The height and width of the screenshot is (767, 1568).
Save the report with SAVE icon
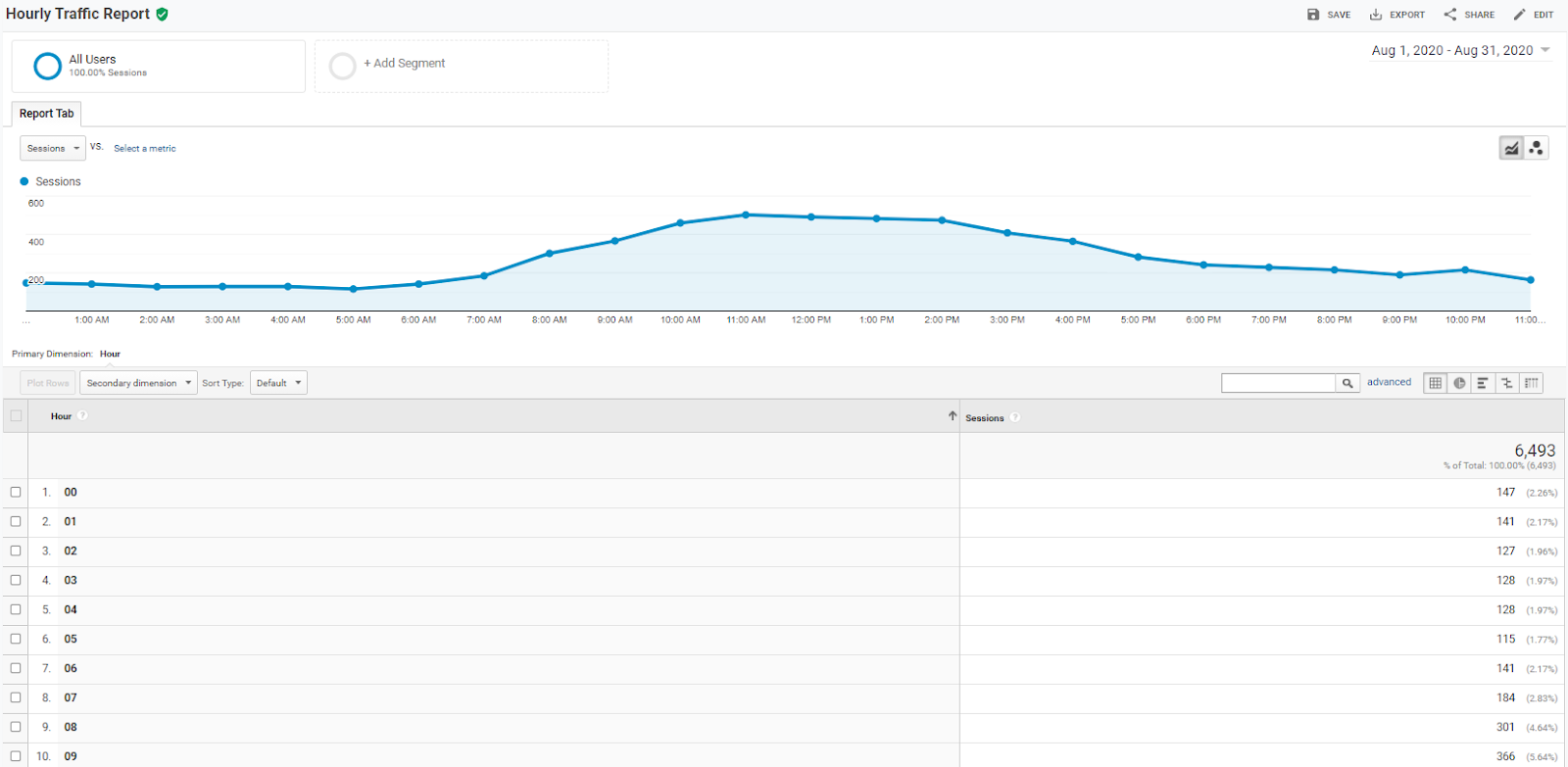[x=1329, y=15]
